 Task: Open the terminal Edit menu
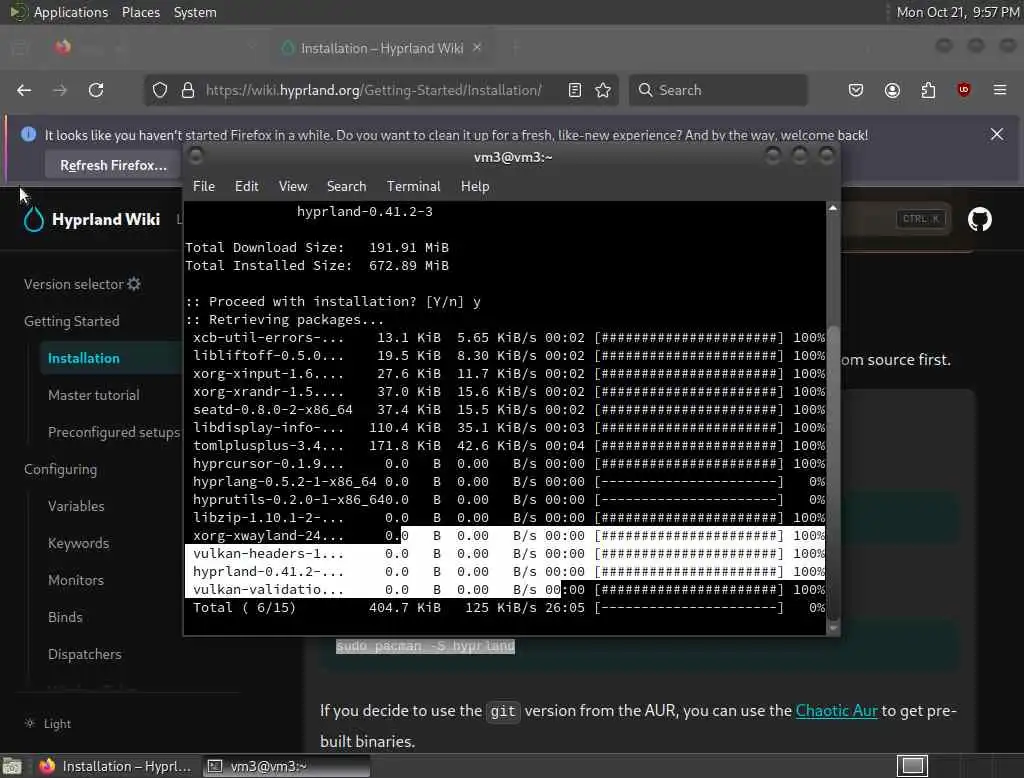click(246, 186)
